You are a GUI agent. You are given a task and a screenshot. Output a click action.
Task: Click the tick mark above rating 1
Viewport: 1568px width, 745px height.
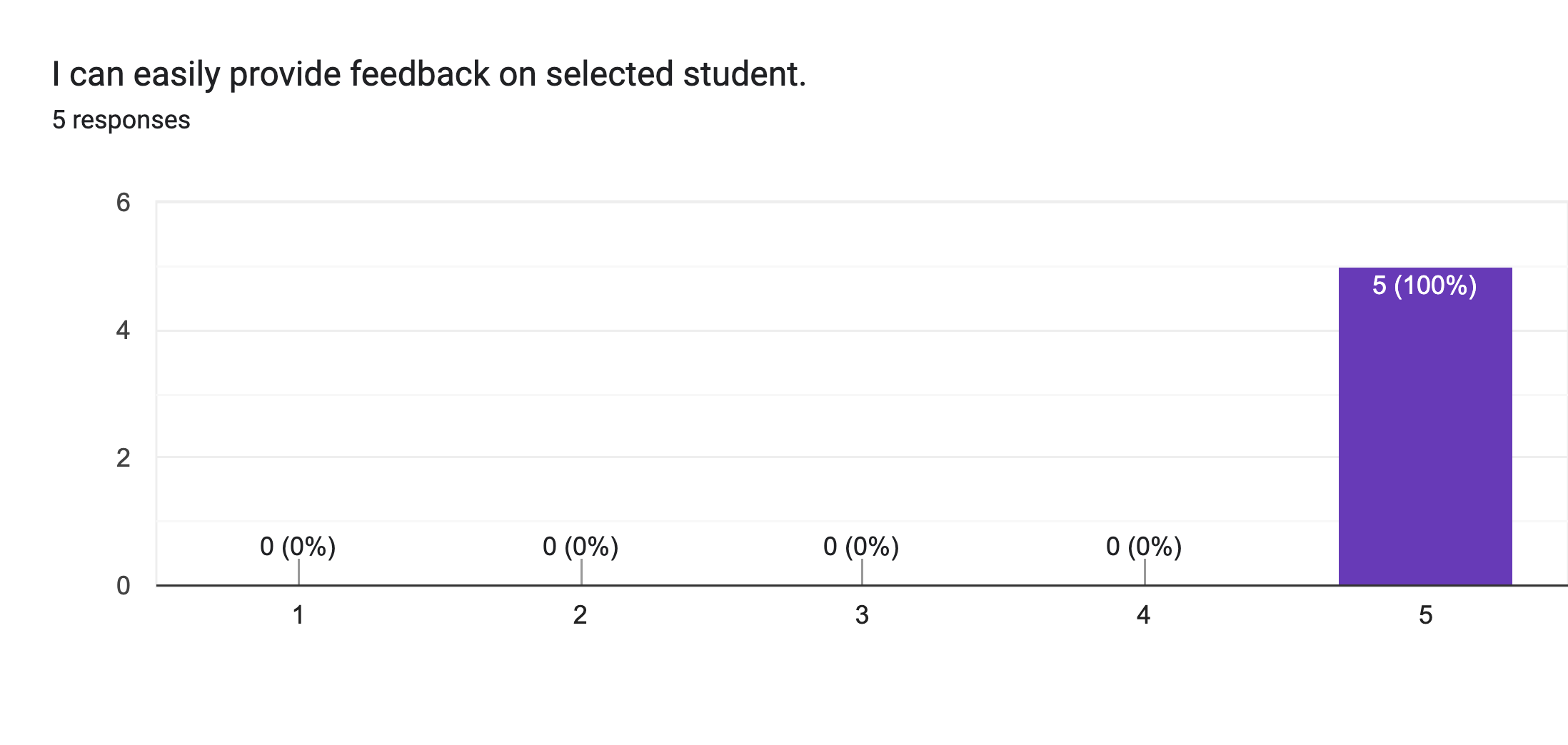pos(298,572)
